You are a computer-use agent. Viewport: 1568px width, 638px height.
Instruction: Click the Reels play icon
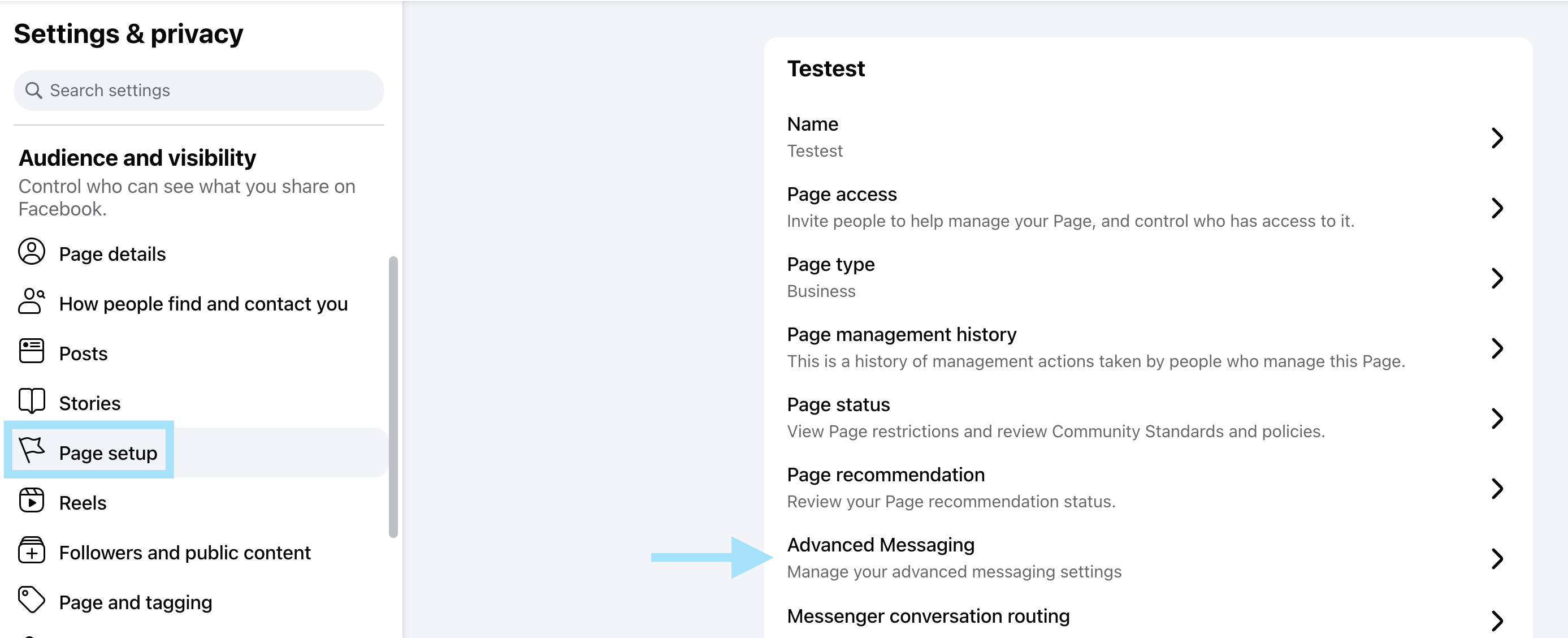[x=31, y=501]
